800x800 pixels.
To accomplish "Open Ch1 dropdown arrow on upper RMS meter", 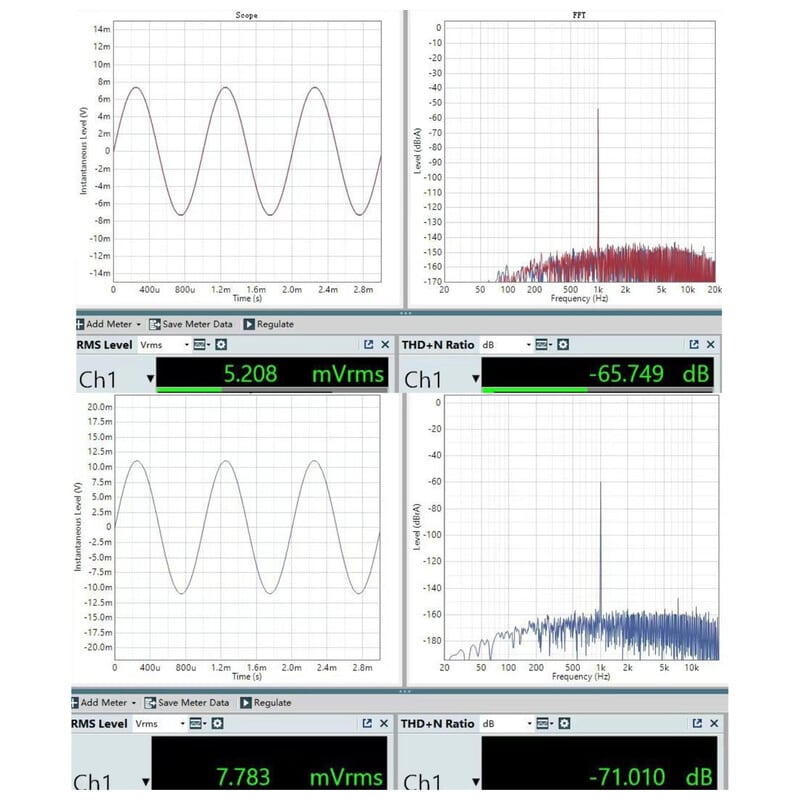I will pyautogui.click(x=151, y=379).
